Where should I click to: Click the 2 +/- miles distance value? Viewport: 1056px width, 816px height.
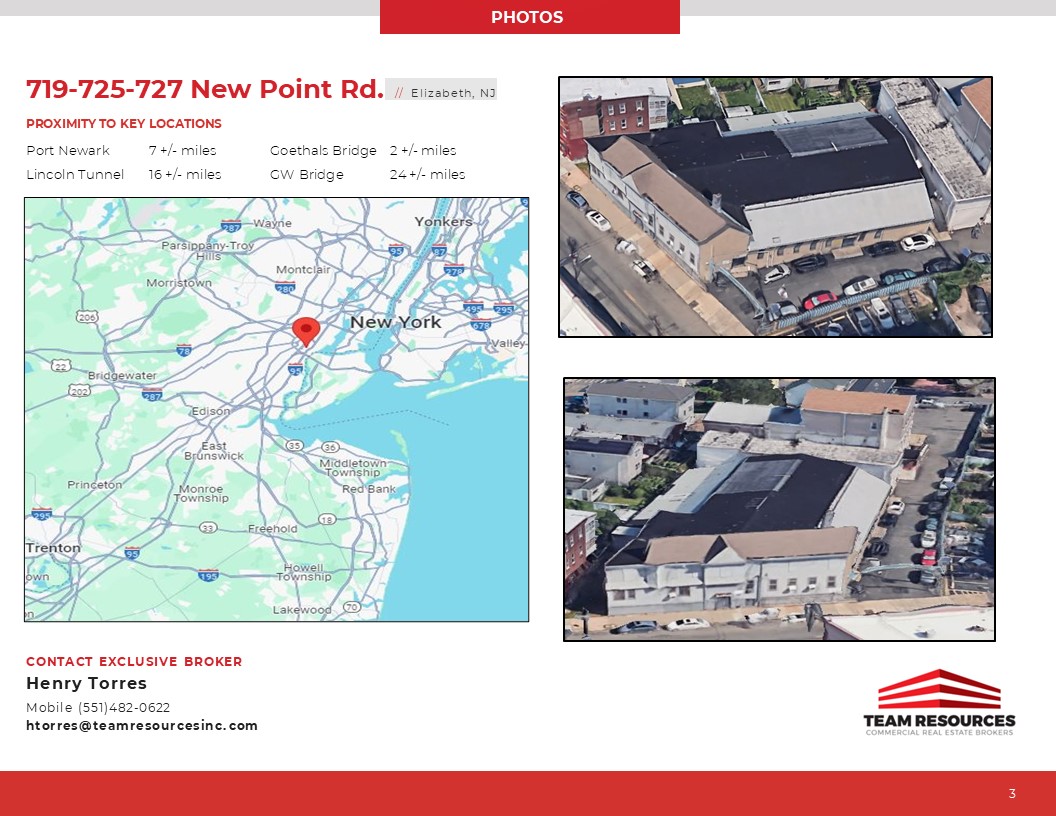click(423, 150)
